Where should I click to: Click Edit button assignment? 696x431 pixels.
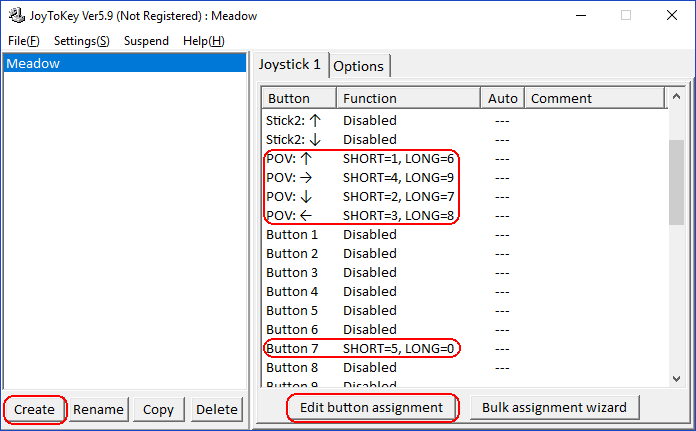371,407
